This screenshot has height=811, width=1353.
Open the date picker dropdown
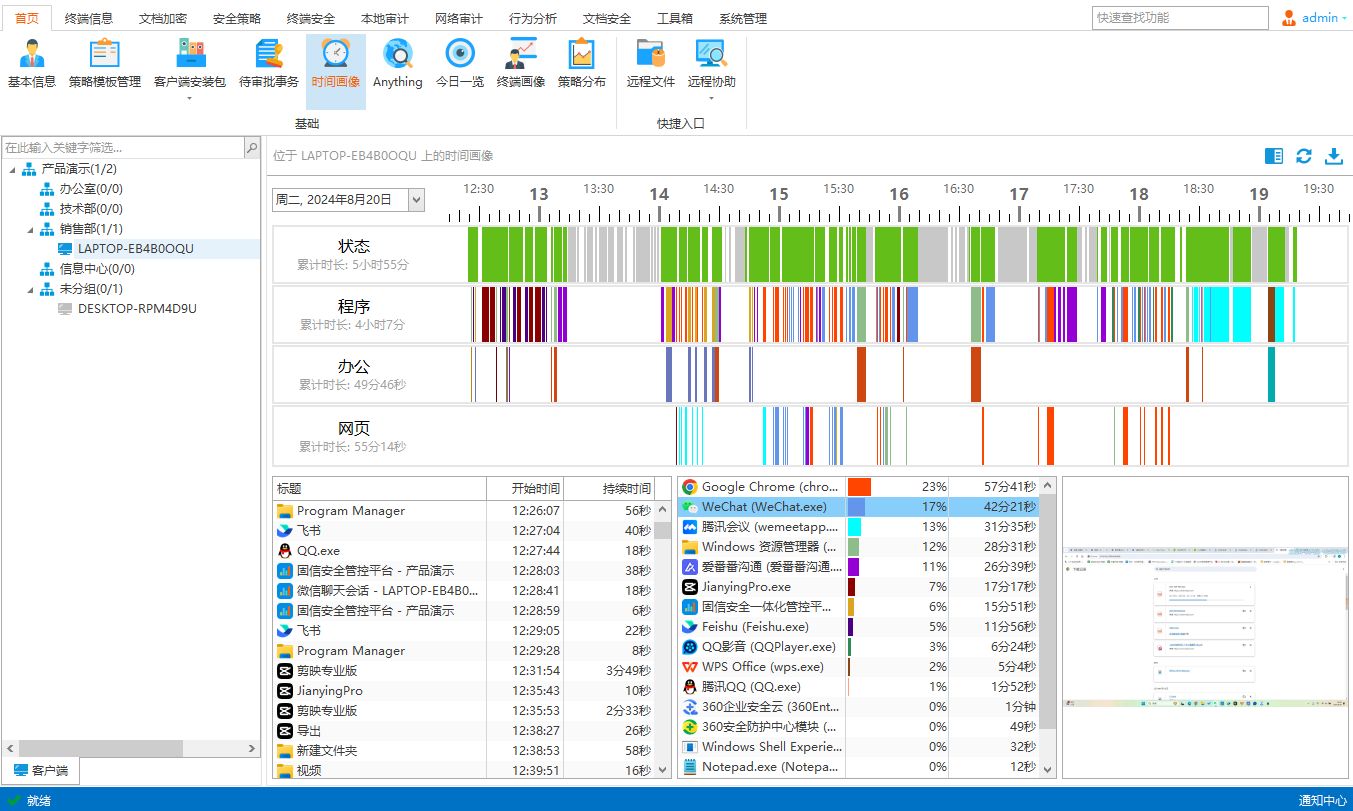[x=416, y=200]
